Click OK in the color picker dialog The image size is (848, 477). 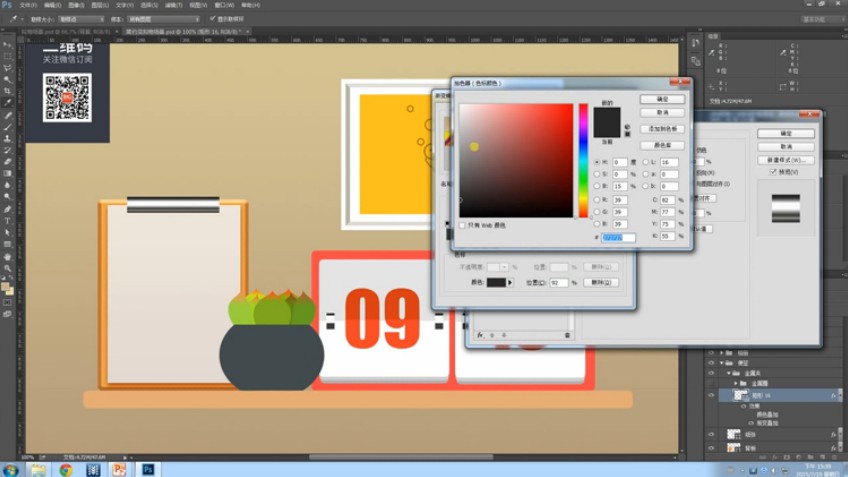662,99
